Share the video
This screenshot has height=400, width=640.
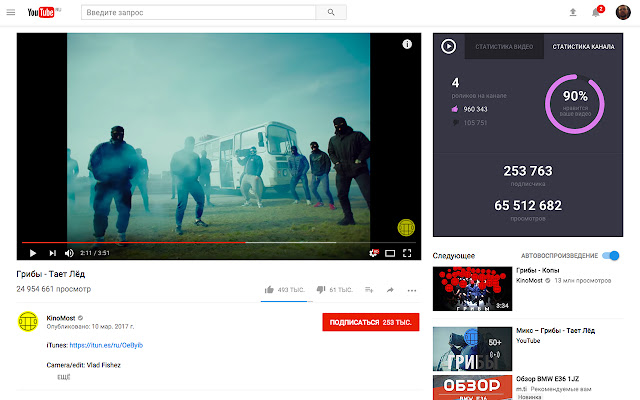pyautogui.click(x=390, y=290)
